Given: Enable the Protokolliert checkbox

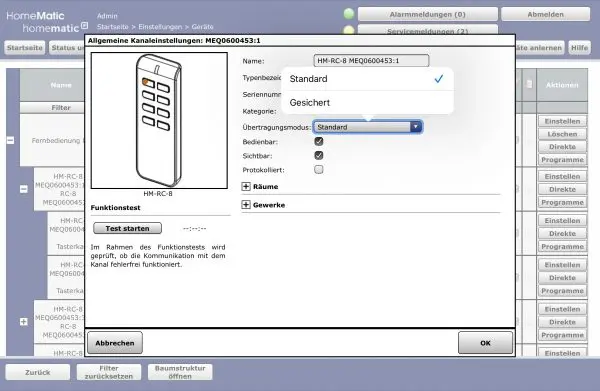Looking at the screenshot, I should coord(319,169).
